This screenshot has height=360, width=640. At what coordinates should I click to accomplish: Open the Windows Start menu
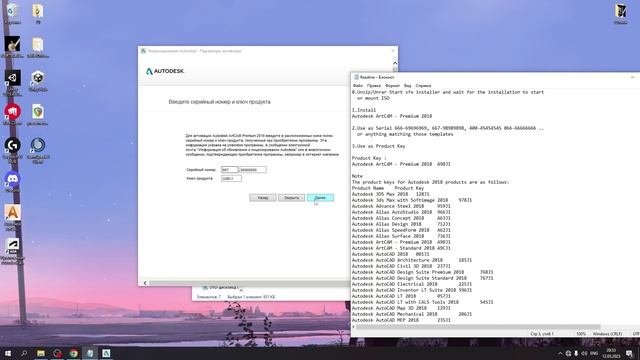[x=8, y=353]
